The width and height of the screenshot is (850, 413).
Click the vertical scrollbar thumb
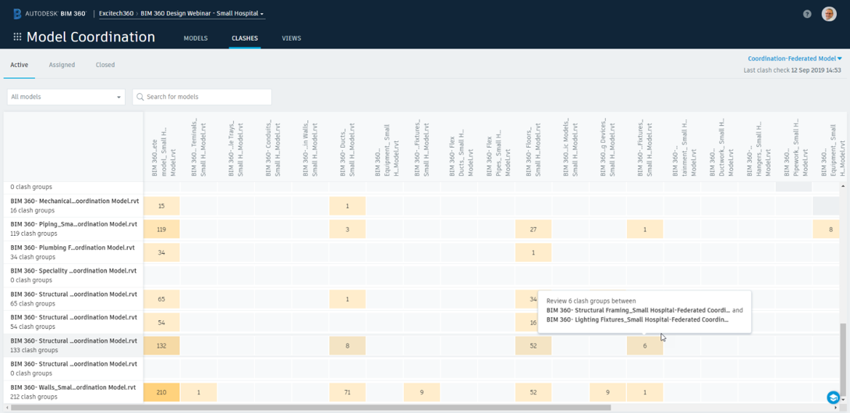(842, 360)
